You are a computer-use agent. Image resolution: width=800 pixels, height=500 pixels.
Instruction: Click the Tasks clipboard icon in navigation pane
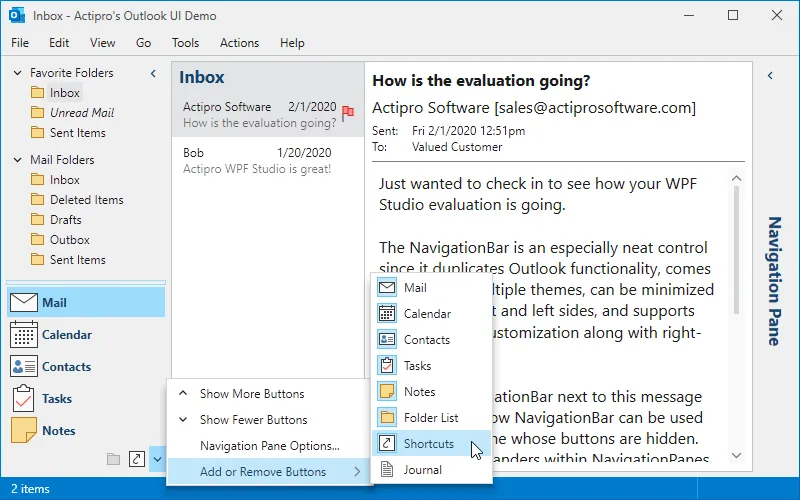(x=23, y=398)
